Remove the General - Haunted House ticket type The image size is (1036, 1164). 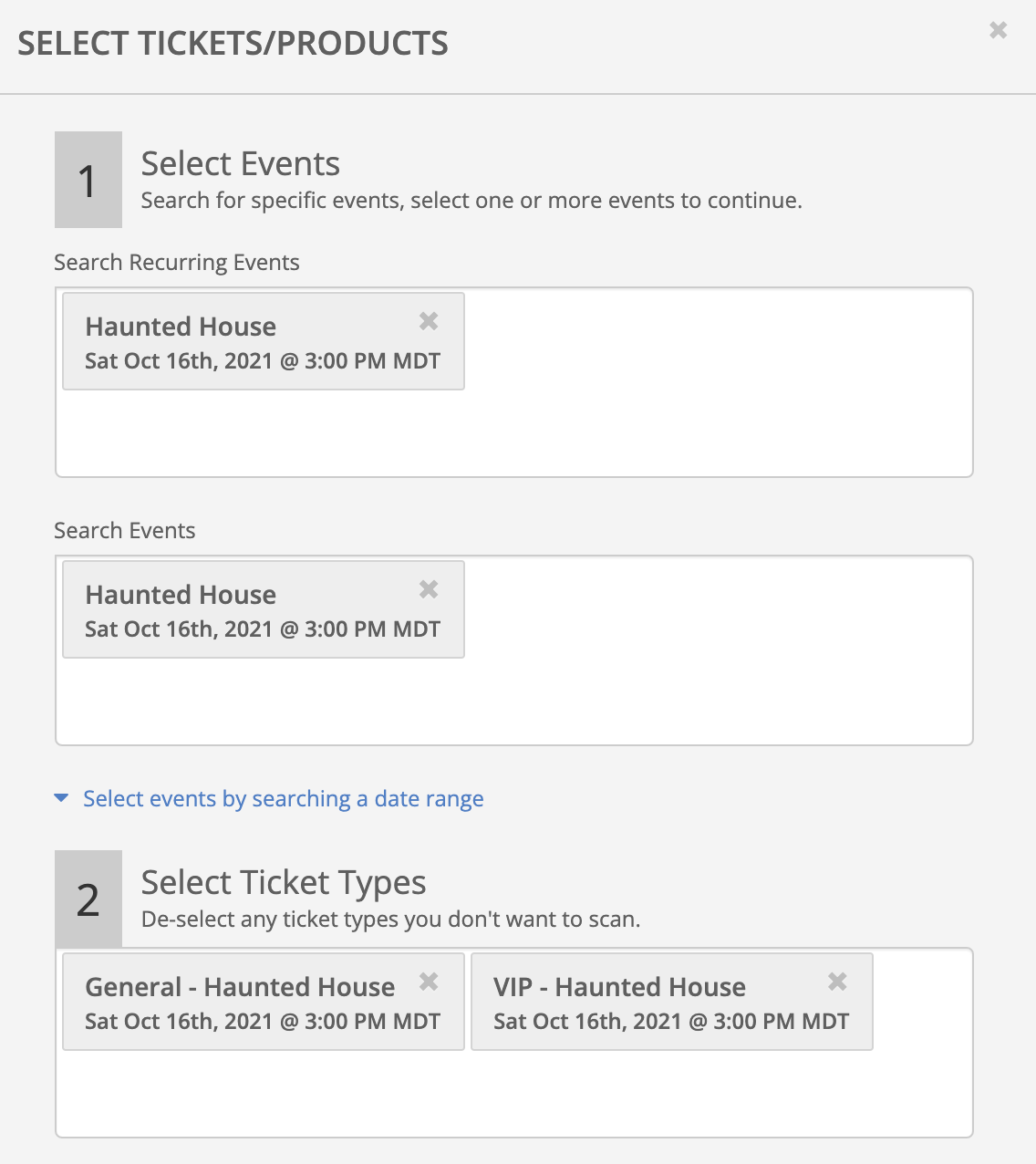(429, 982)
